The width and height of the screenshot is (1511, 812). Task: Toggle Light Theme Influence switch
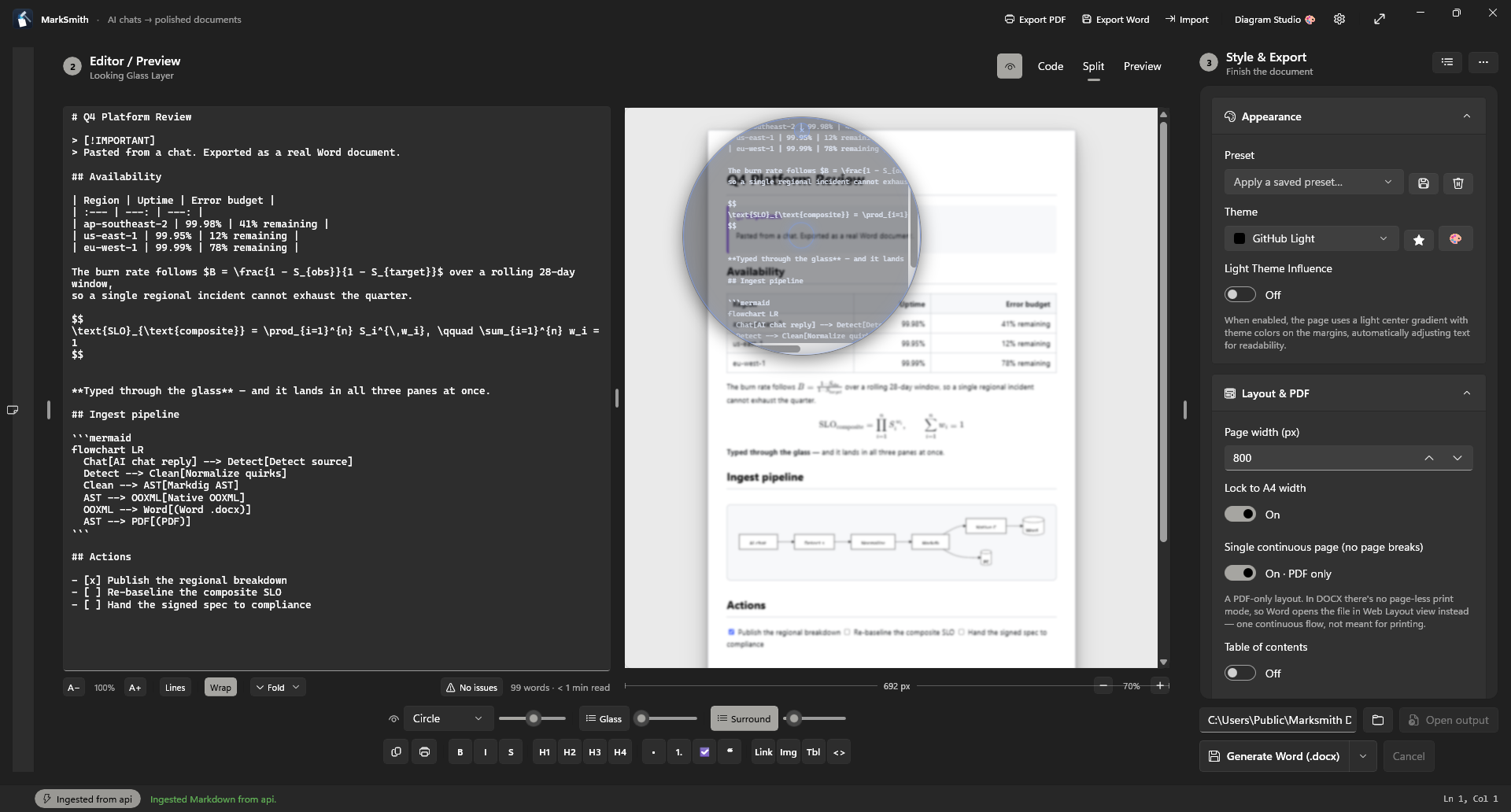tap(1239, 295)
